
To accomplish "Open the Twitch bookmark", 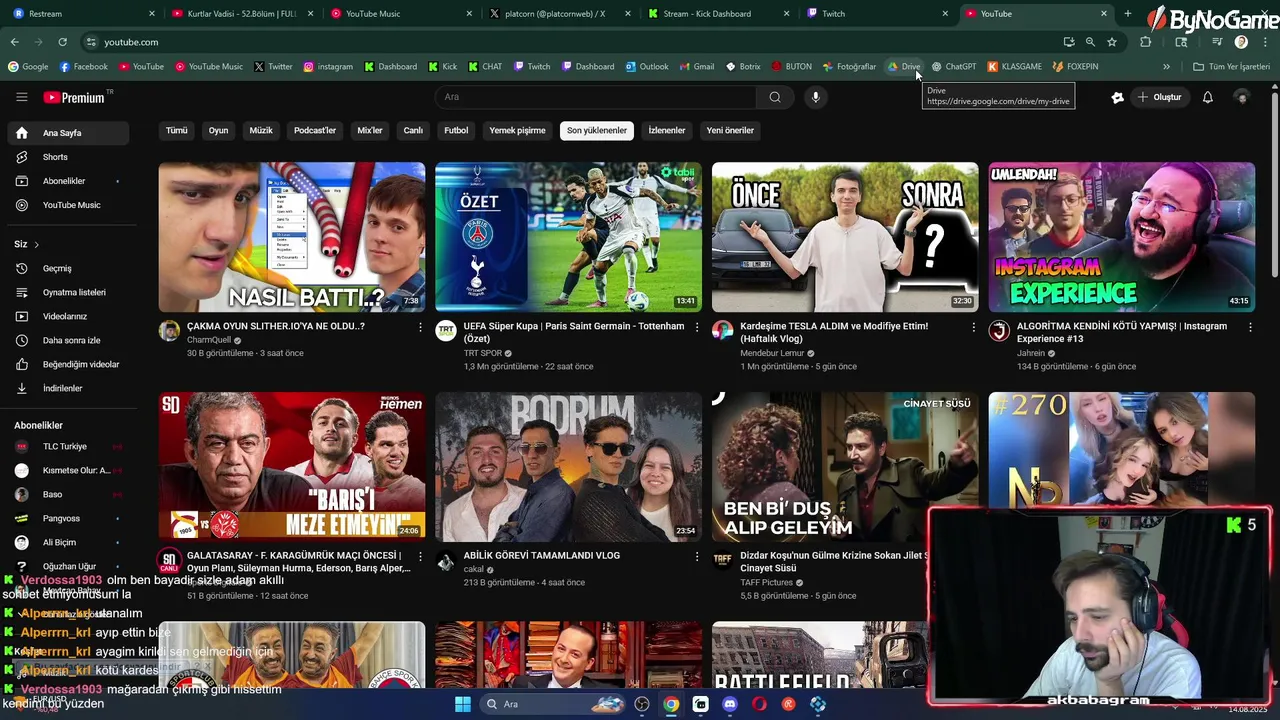I will tap(532, 66).
